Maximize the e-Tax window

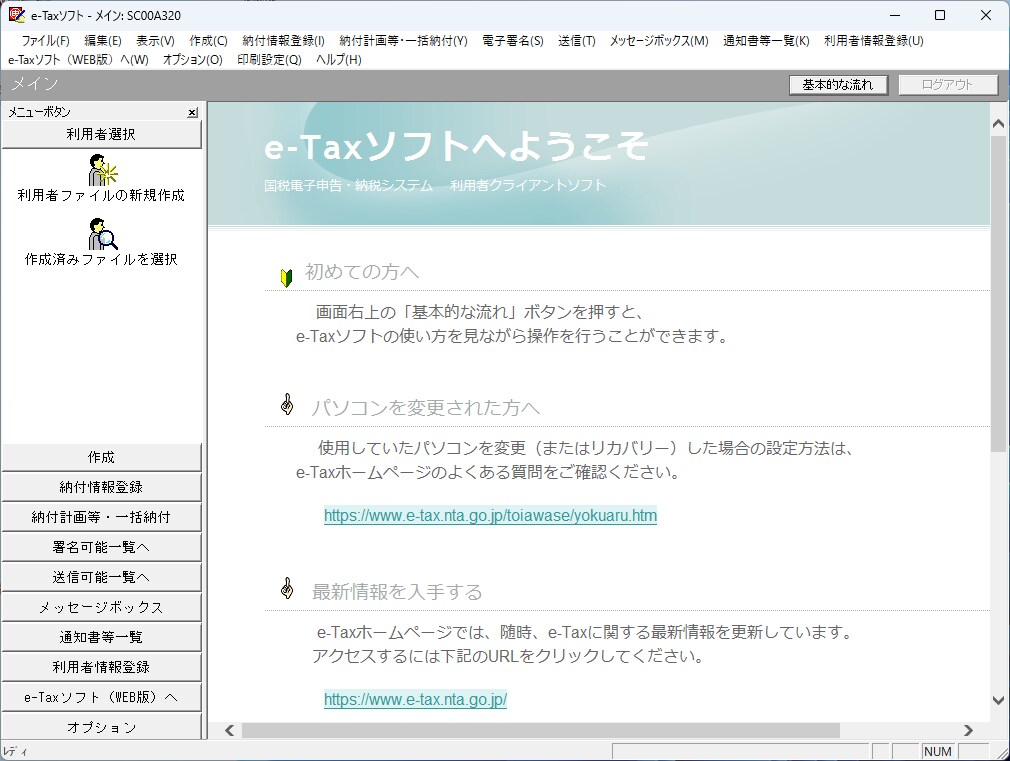(x=940, y=15)
